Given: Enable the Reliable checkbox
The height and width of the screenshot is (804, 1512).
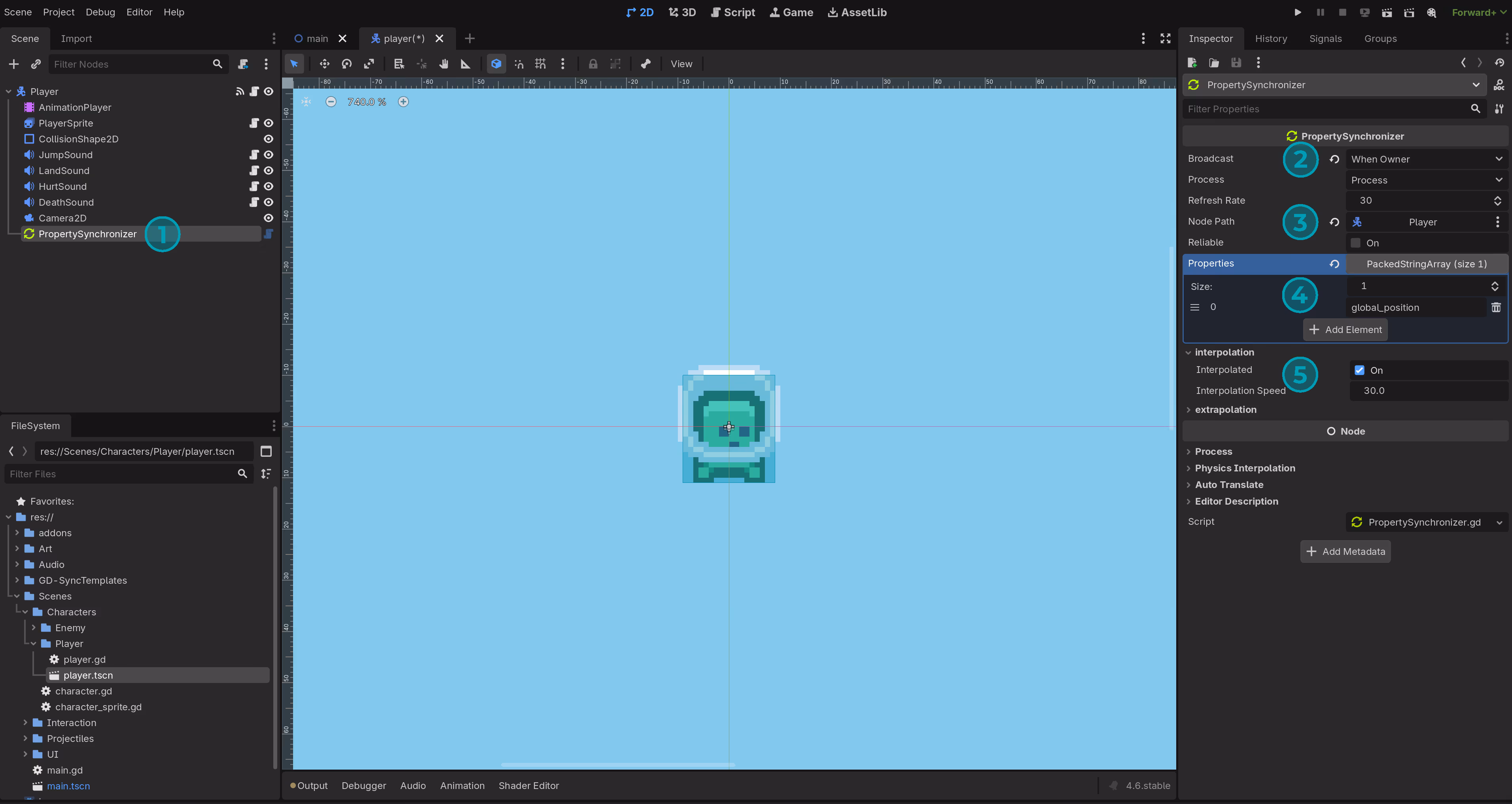Looking at the screenshot, I should click(x=1355, y=243).
